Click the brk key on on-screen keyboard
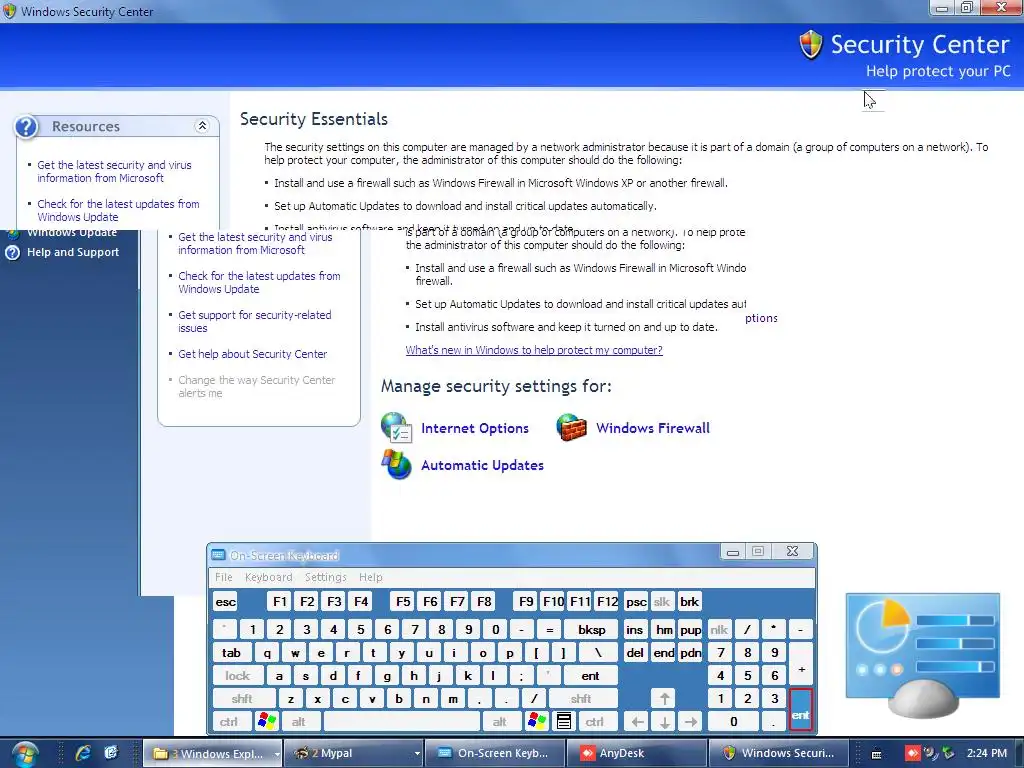 [x=689, y=601]
